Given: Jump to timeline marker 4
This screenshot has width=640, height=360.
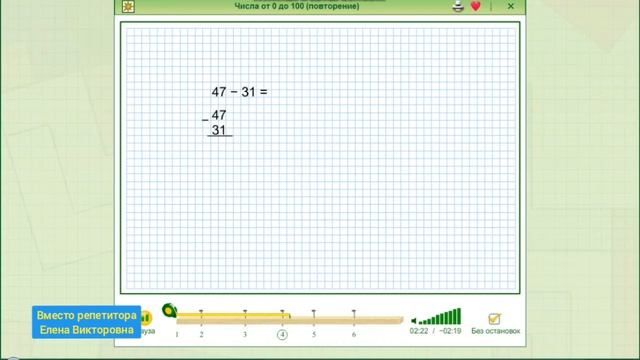Looking at the screenshot, I should click(x=282, y=335).
